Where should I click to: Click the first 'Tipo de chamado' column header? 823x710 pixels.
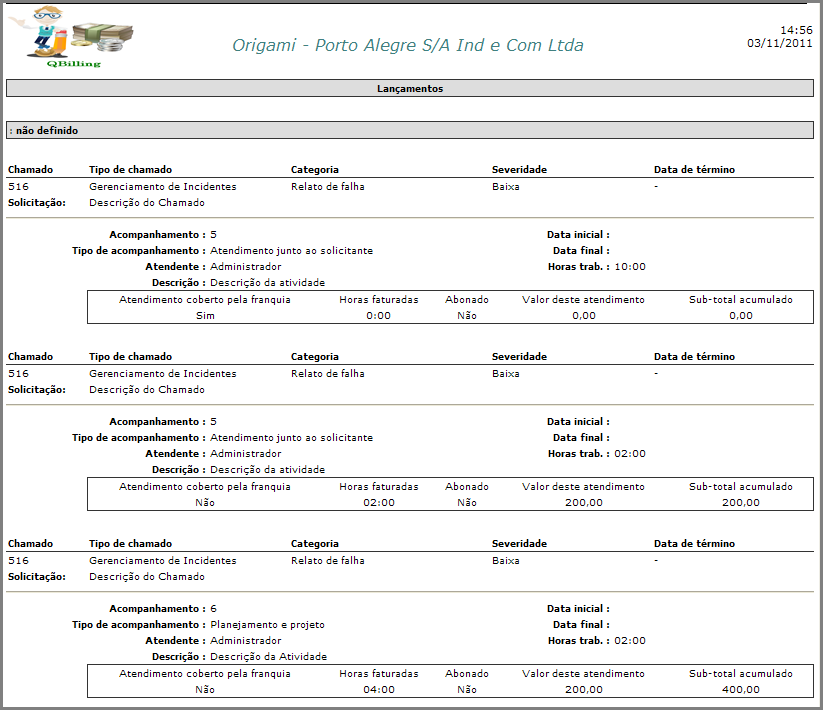coord(130,170)
